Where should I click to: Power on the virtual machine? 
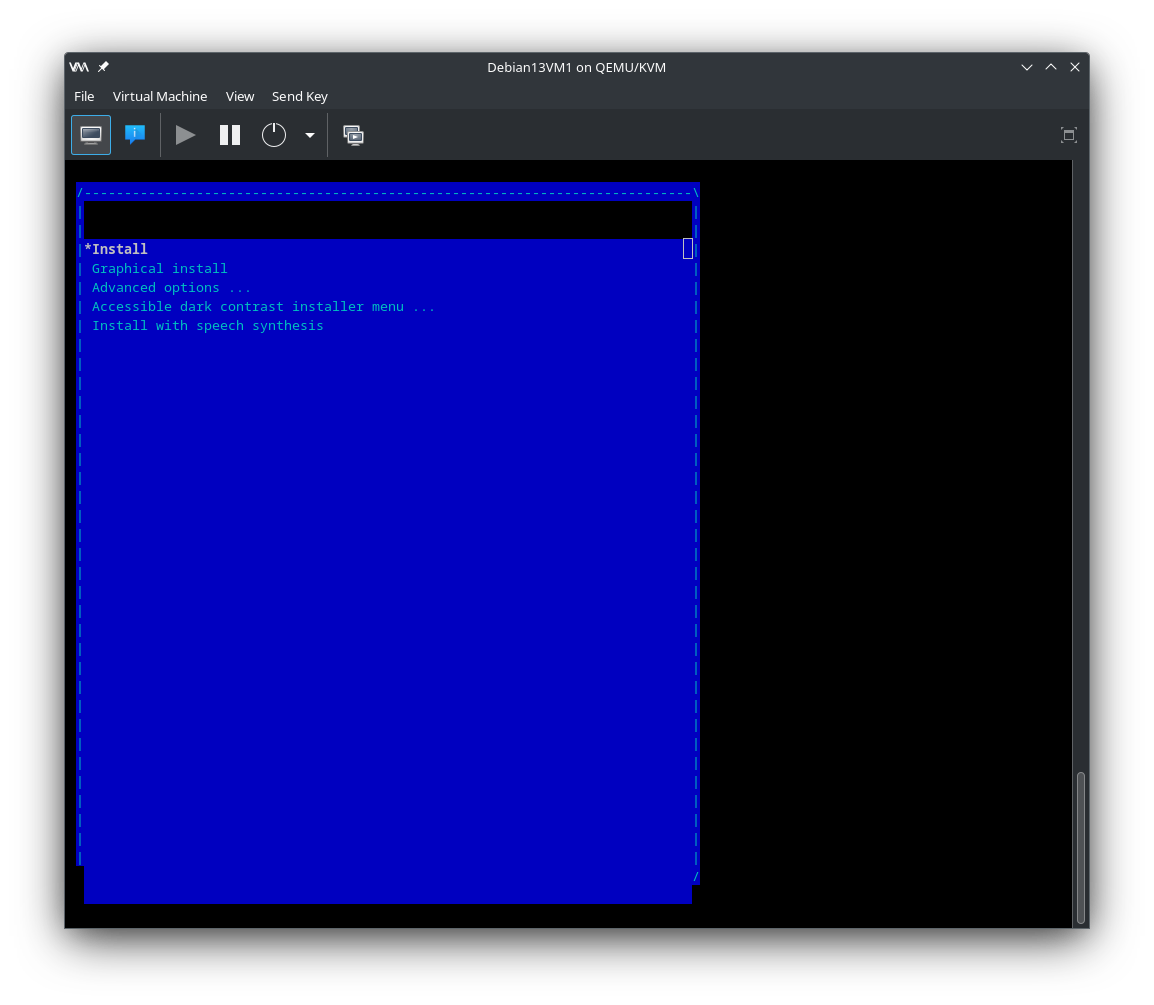click(x=185, y=135)
